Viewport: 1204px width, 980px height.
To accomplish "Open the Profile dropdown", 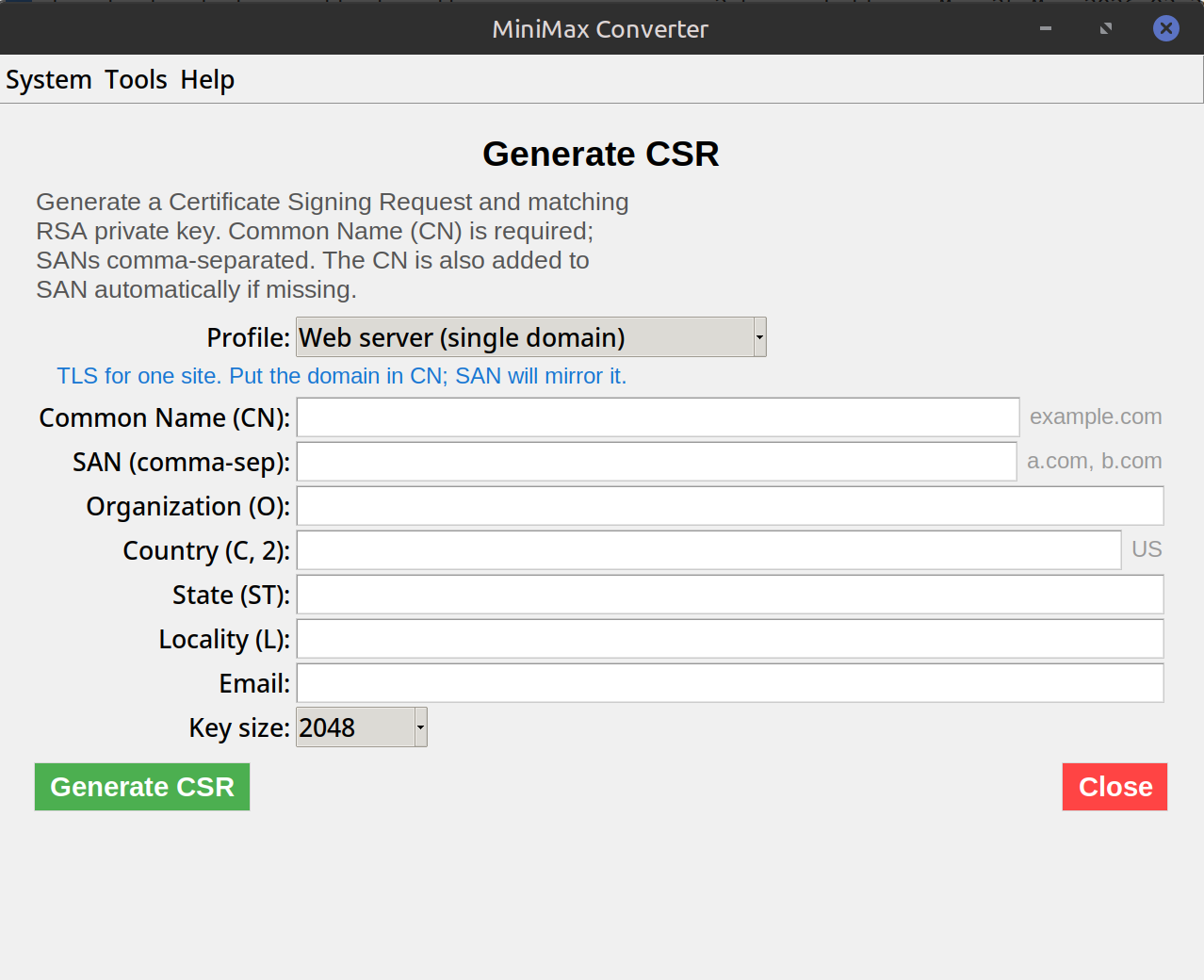I will pos(531,337).
